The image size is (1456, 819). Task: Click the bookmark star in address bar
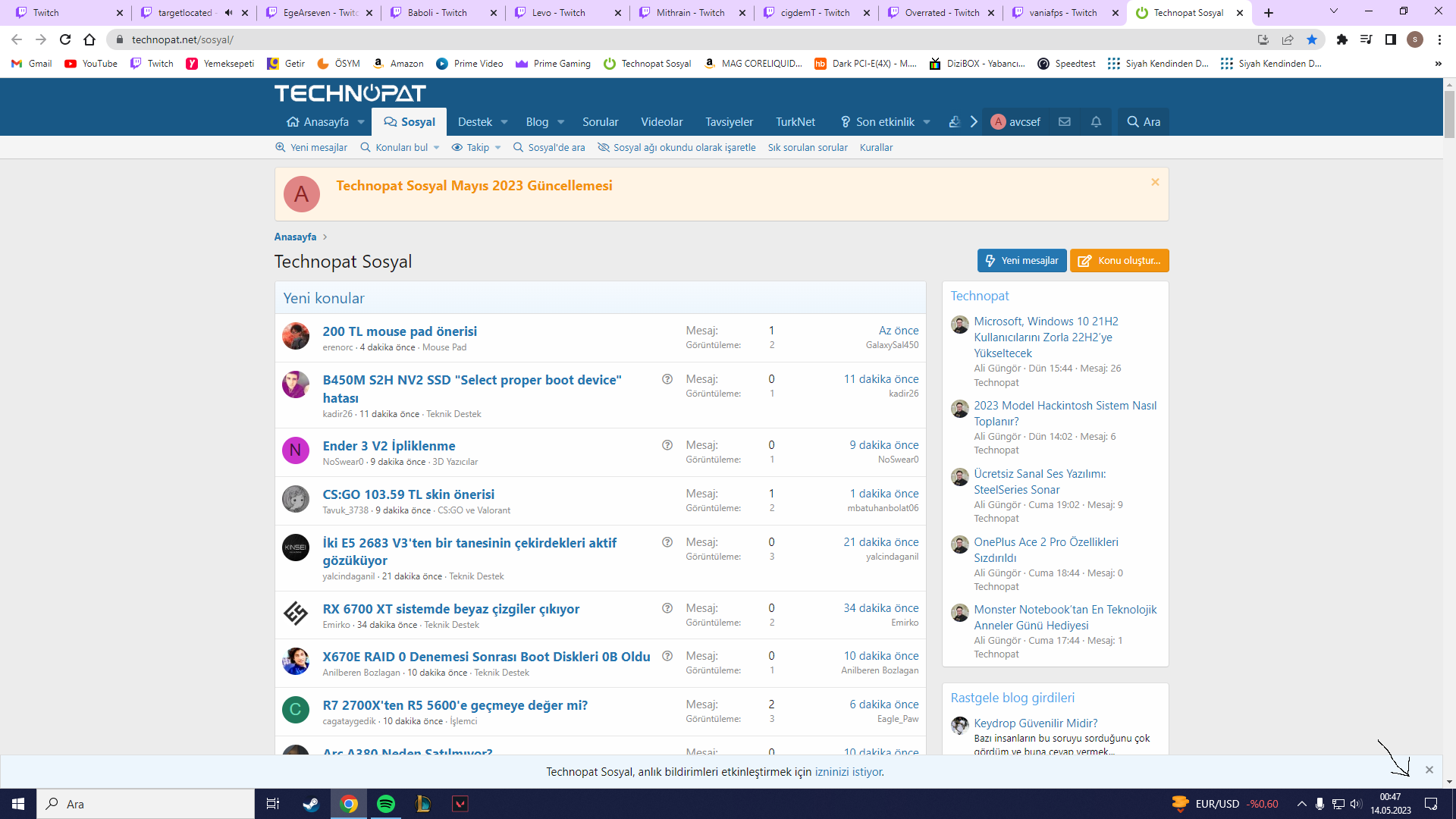[x=1312, y=39]
